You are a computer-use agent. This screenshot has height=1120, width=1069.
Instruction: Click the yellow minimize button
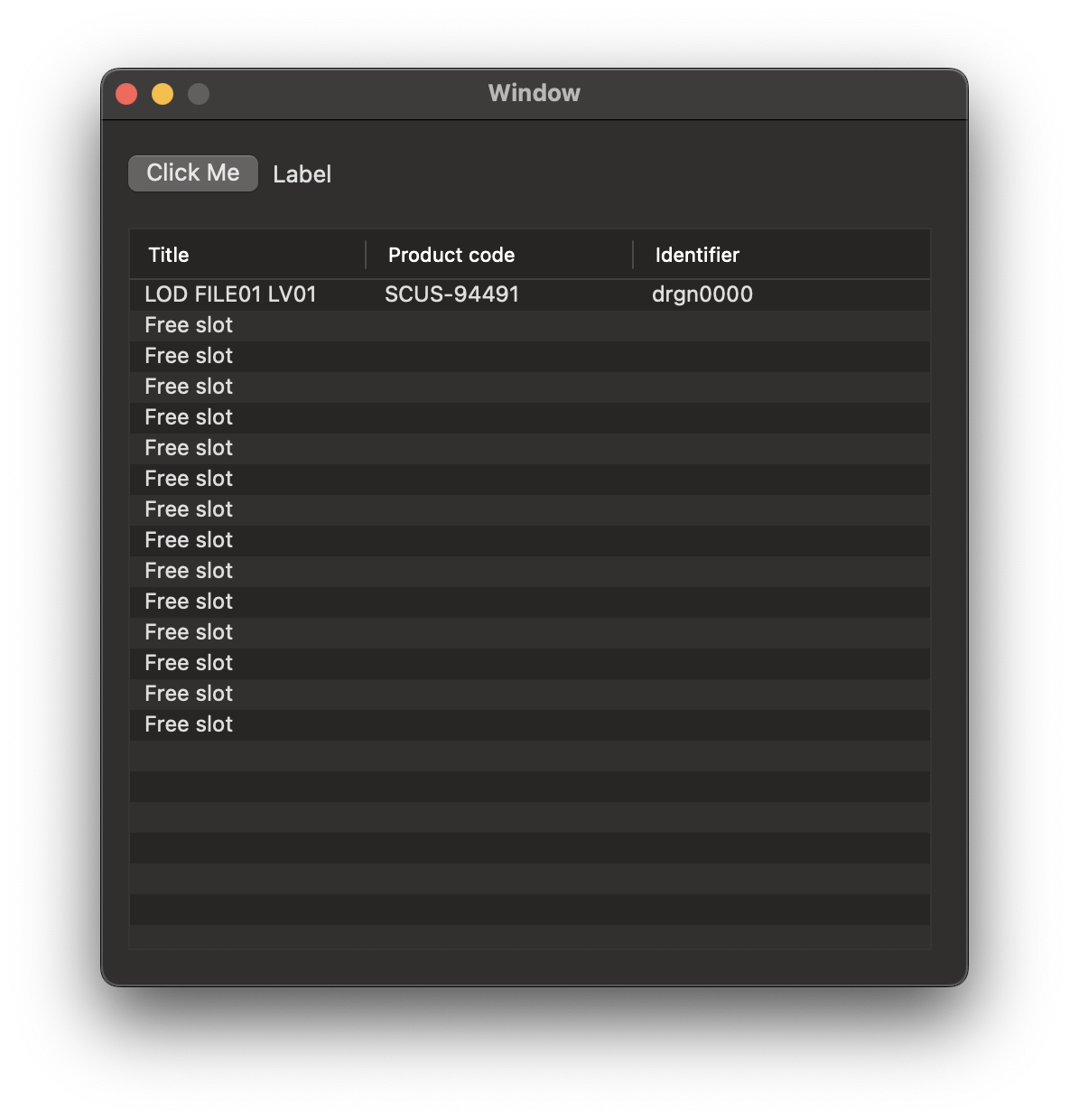pyautogui.click(x=163, y=93)
